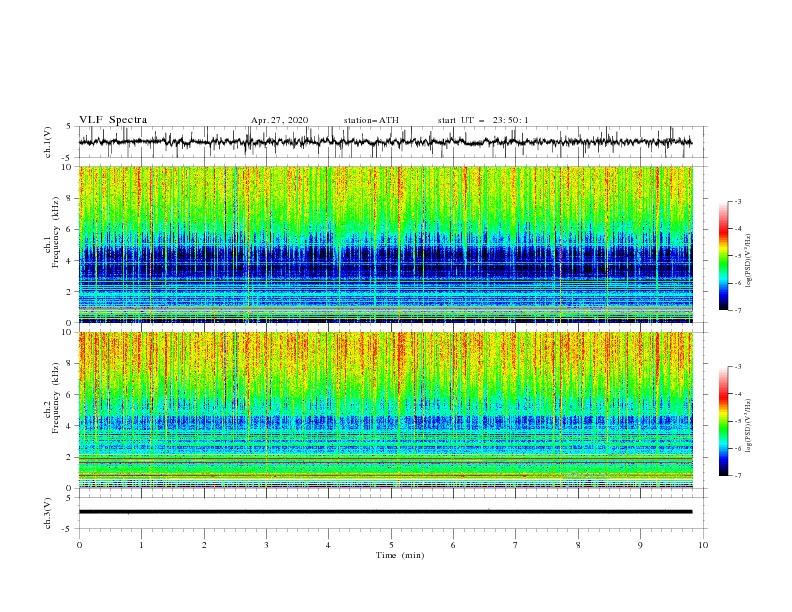Select the "start UT = 23:50:1" text
Image resolution: width=792 pixels, height=612 pixels.
(x=483, y=120)
